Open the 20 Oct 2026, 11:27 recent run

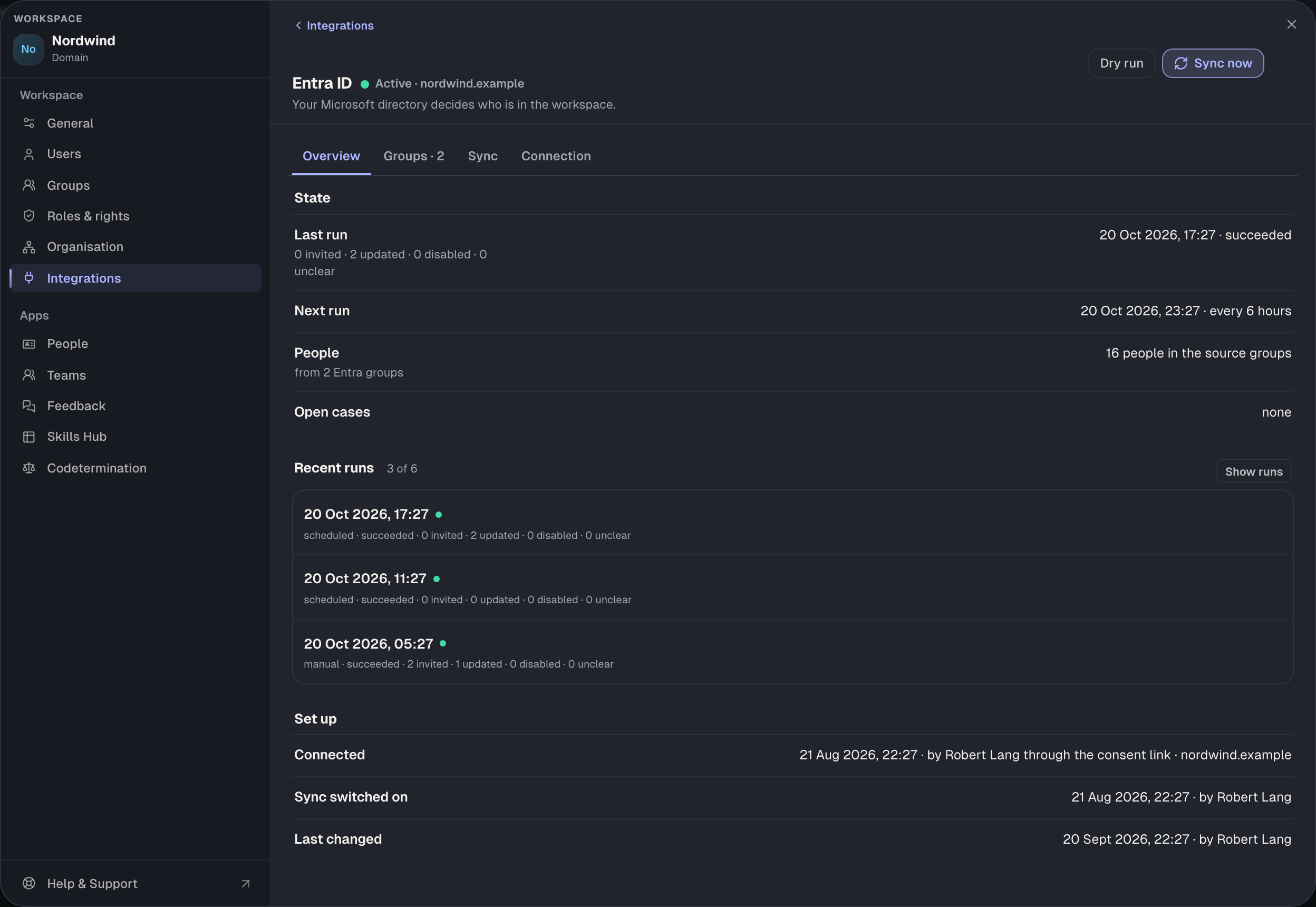792,587
